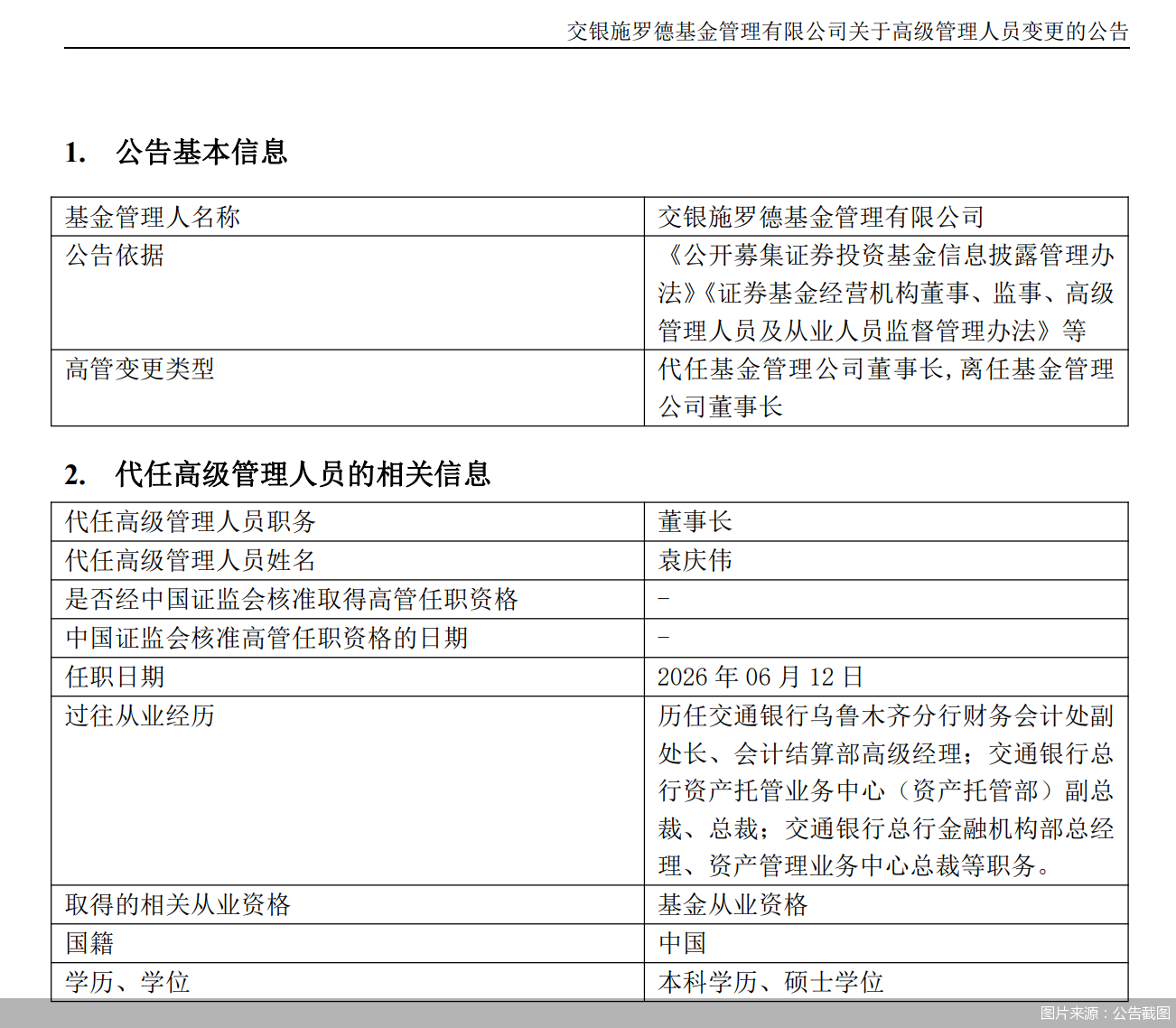Click the label '过往从业经历'
Screen dimensions: 1176x1028
click(140, 715)
